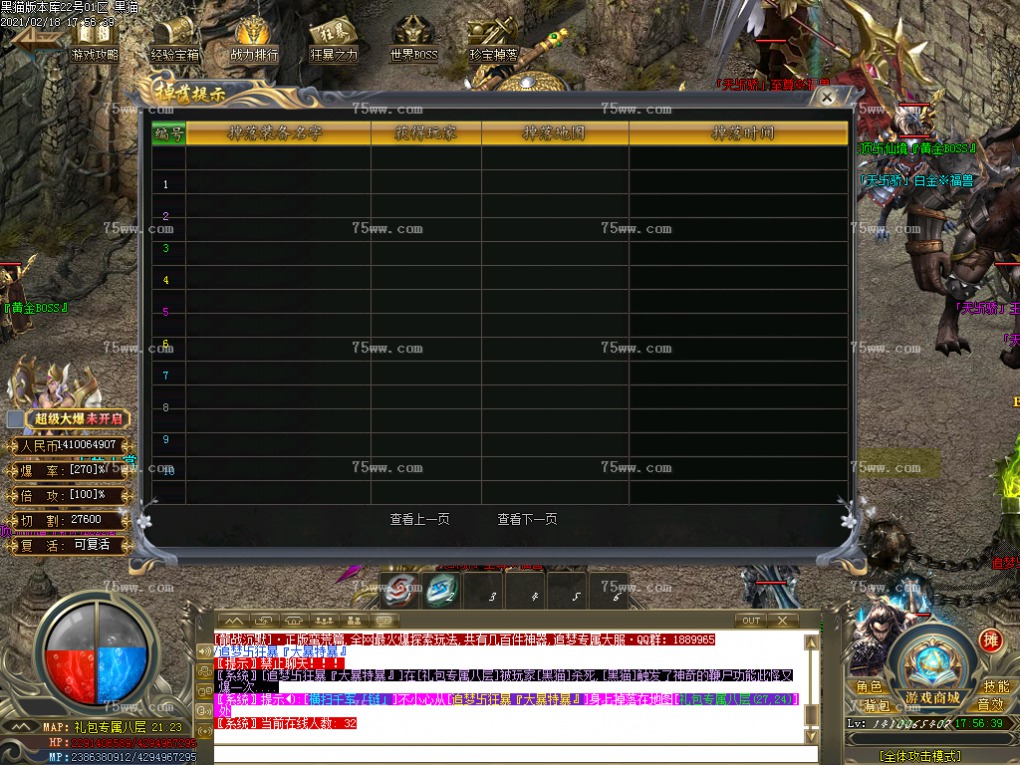This screenshot has height=765, width=1020.
Task: Open the red 摊 stall button
Action: click(990, 640)
